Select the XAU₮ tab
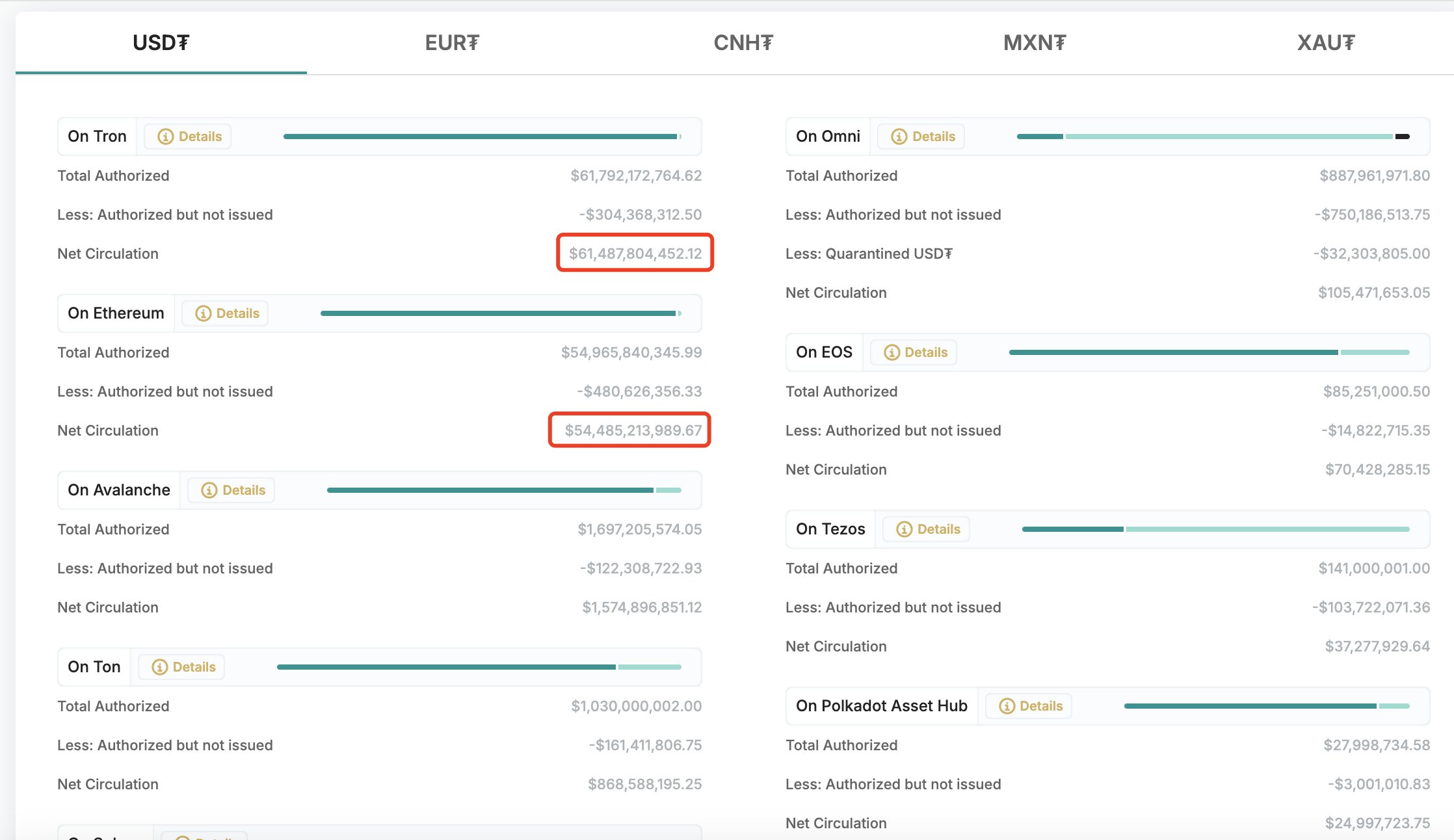The height and width of the screenshot is (840, 1454). click(x=1326, y=43)
